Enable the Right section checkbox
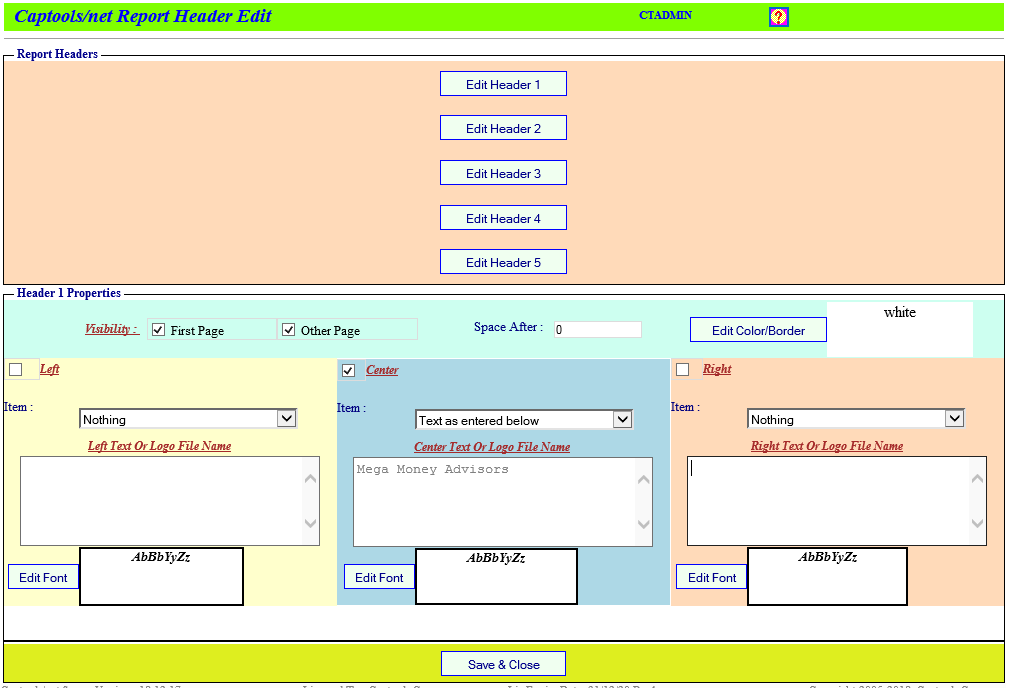Image resolution: width=1011 pixels, height=688 pixels. tap(683, 370)
